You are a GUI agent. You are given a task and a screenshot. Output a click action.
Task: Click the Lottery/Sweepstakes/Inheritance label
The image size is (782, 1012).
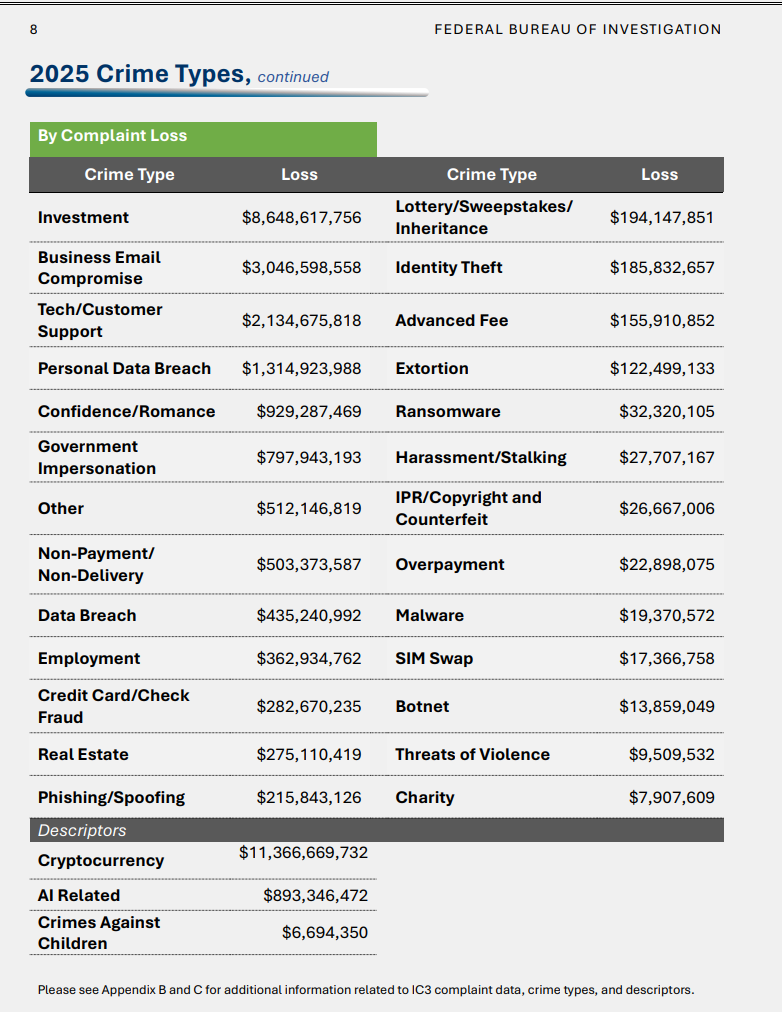[484, 218]
